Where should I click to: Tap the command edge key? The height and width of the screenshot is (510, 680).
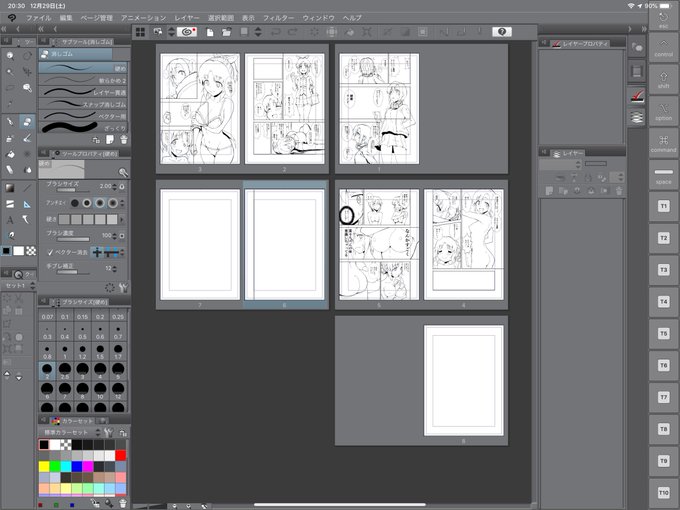point(663,143)
